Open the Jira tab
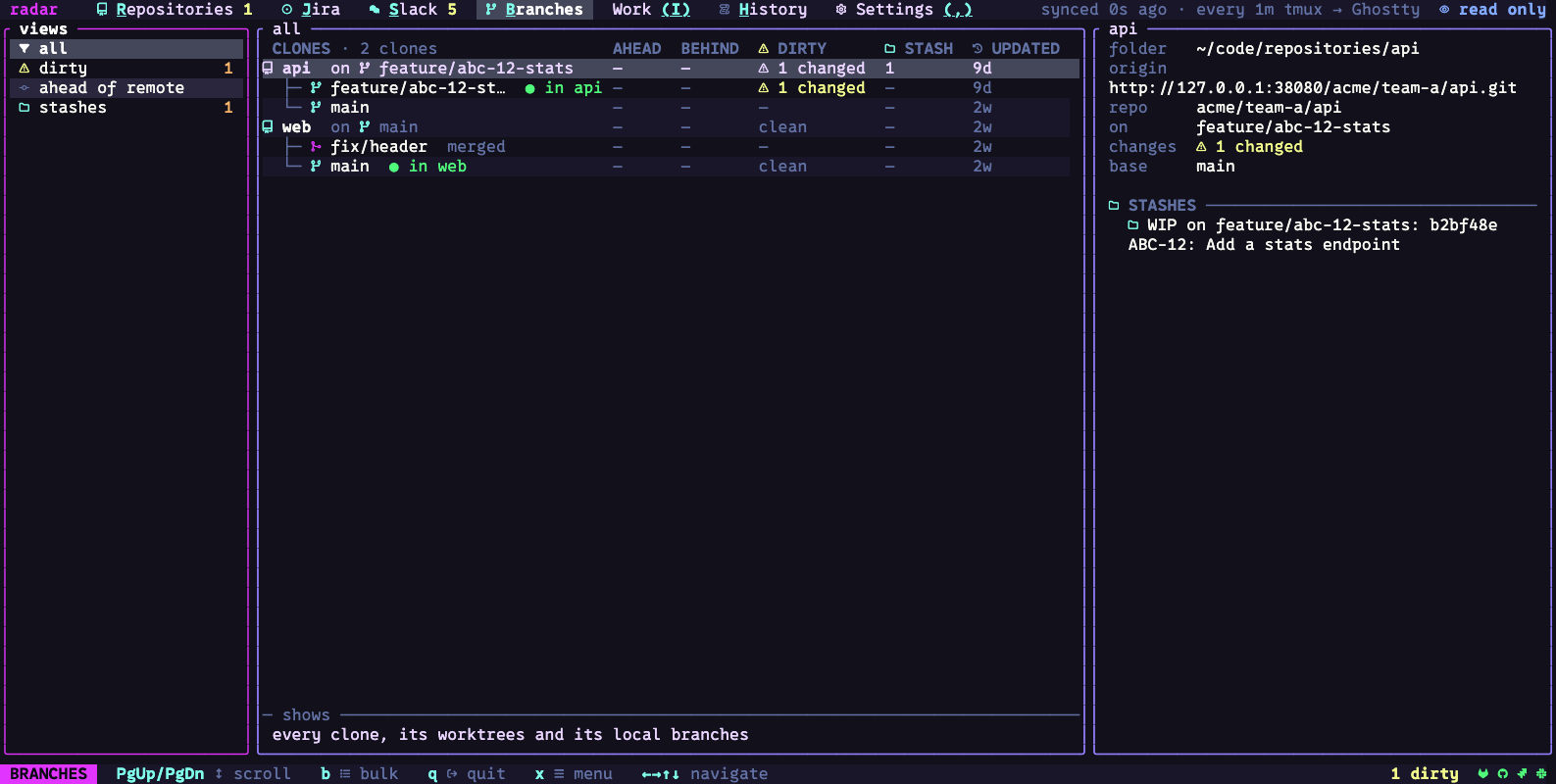 pos(311,10)
